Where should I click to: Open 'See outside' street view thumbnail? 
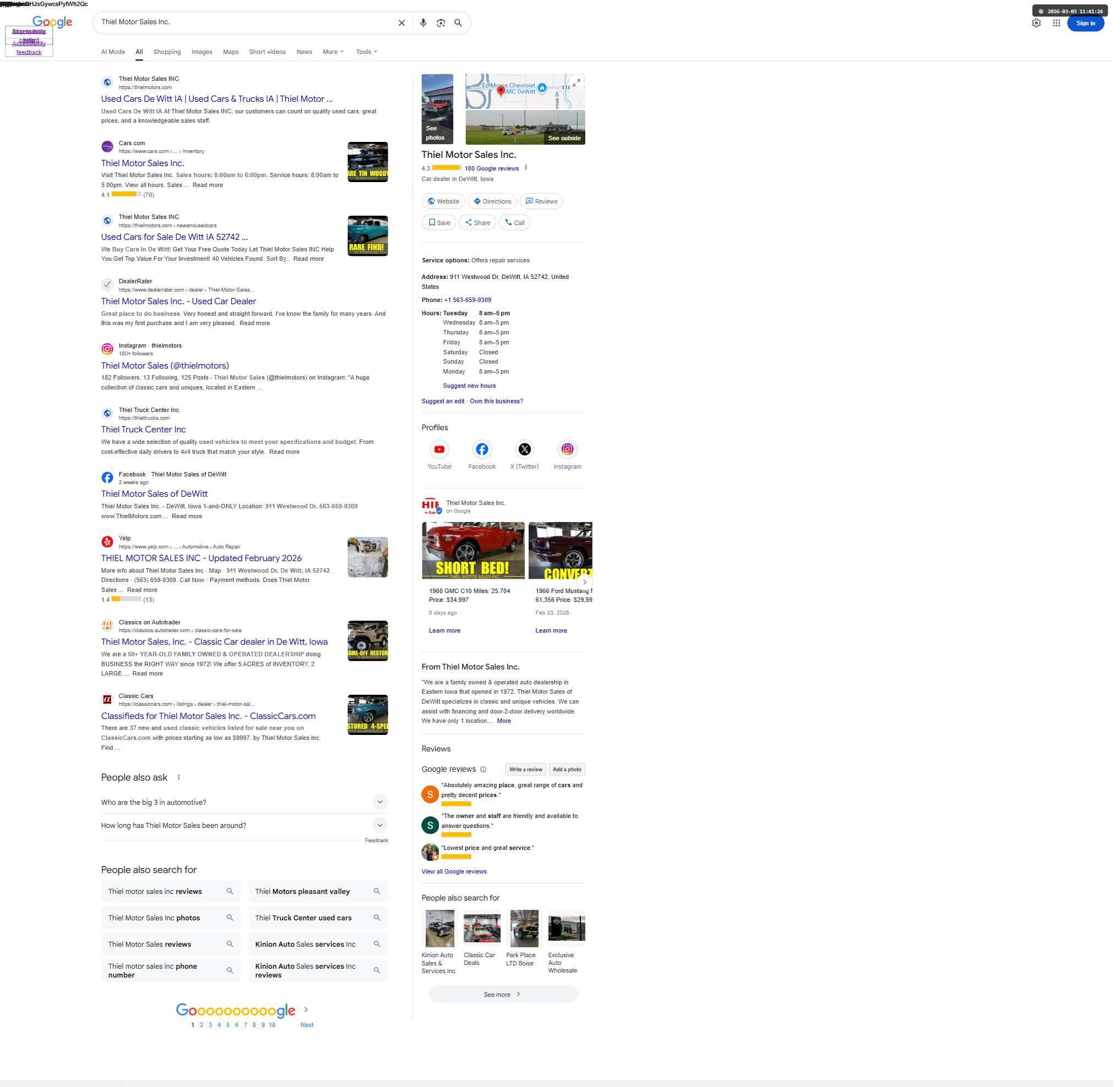pyautogui.click(x=525, y=128)
